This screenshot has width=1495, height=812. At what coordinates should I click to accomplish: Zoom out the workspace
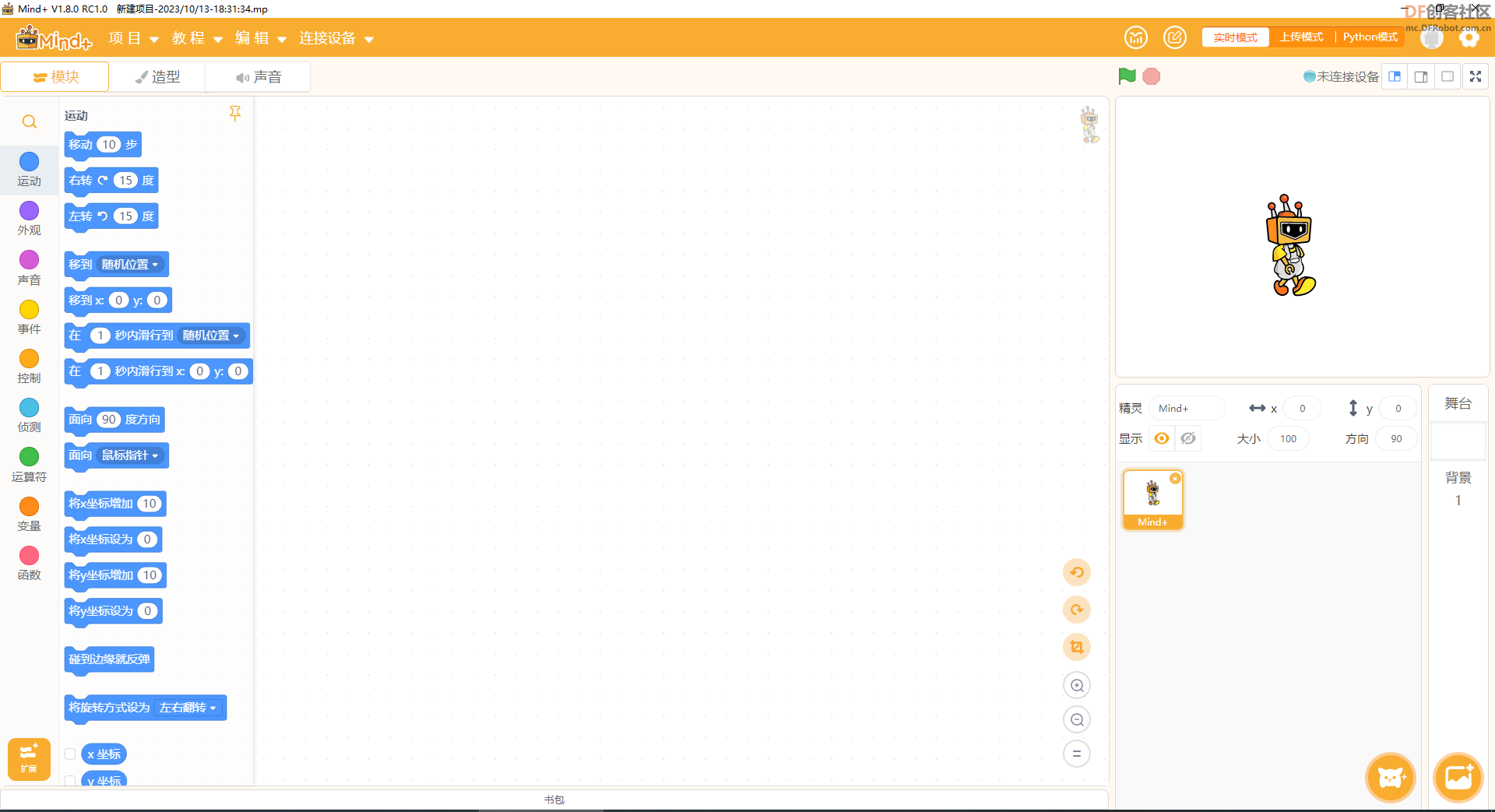pos(1077,719)
